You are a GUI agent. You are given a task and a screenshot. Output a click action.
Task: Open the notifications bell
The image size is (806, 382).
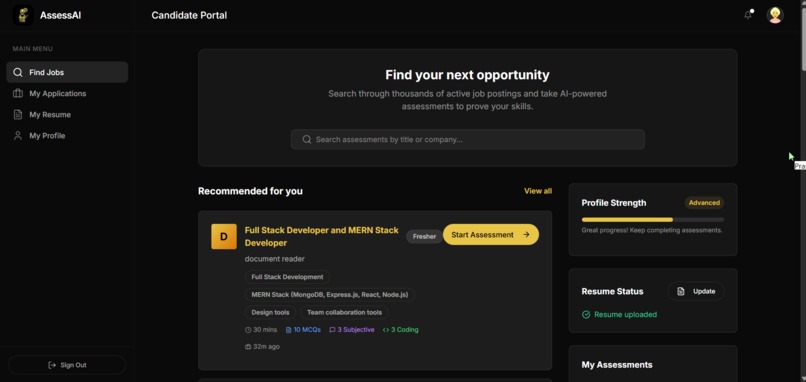tap(748, 15)
